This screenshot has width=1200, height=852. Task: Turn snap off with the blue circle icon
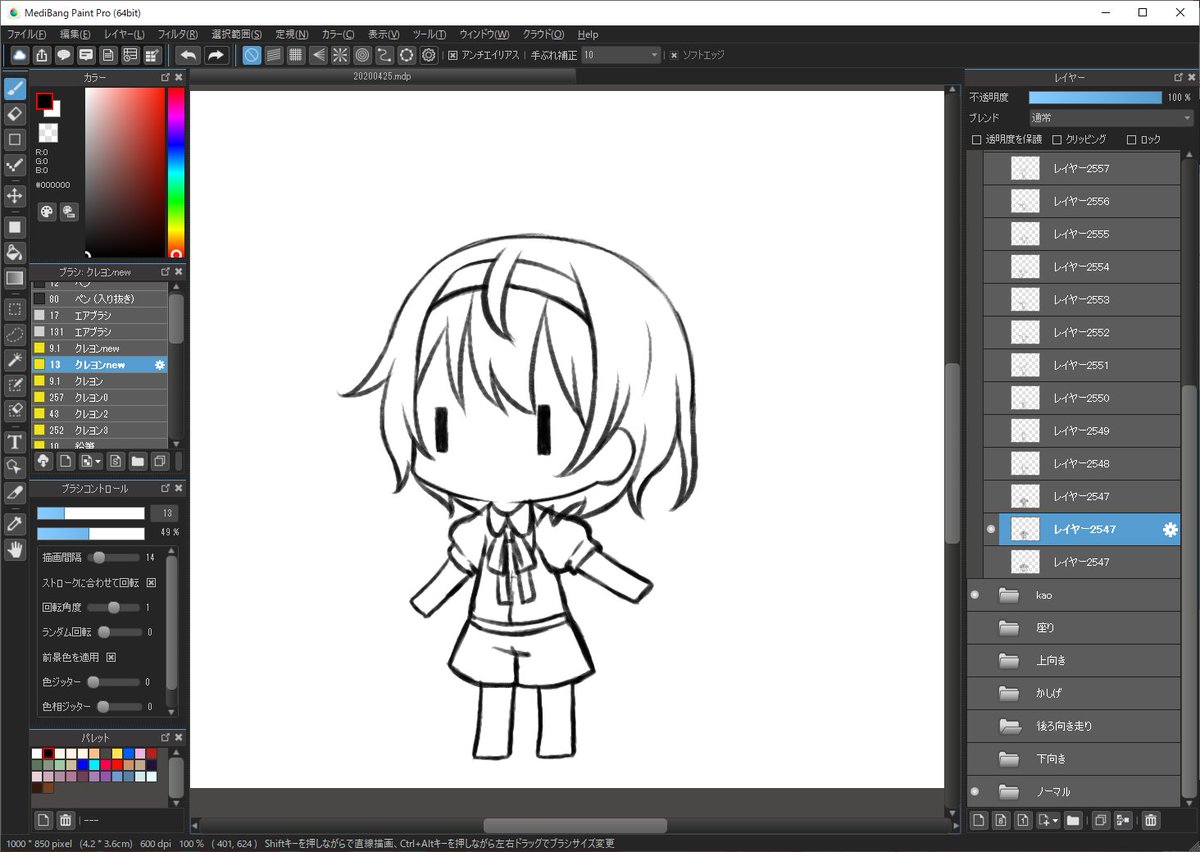251,55
